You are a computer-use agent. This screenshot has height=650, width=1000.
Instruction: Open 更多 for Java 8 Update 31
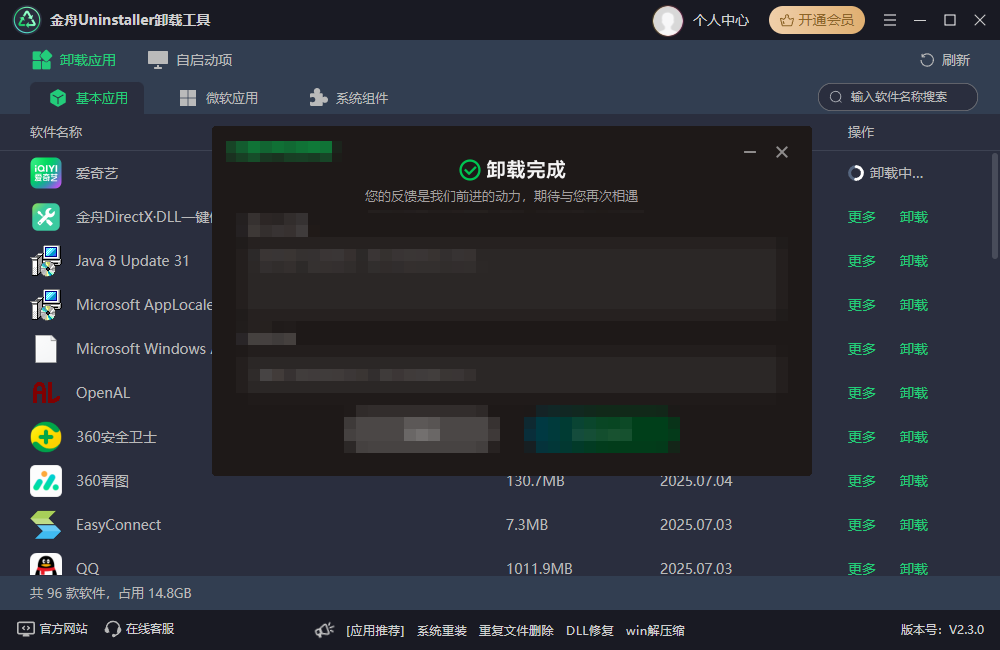(x=862, y=261)
